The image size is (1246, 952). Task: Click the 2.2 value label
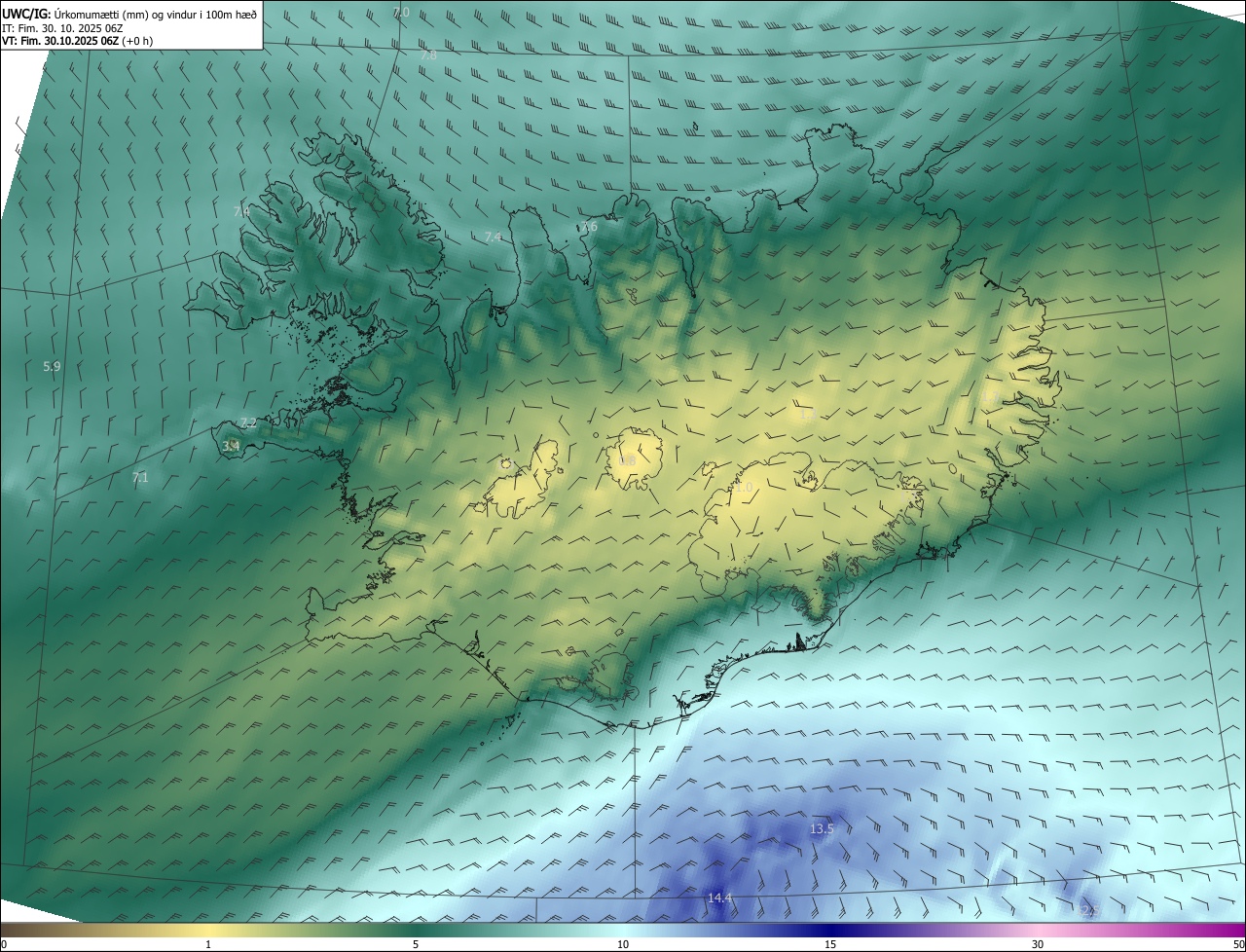point(248,422)
